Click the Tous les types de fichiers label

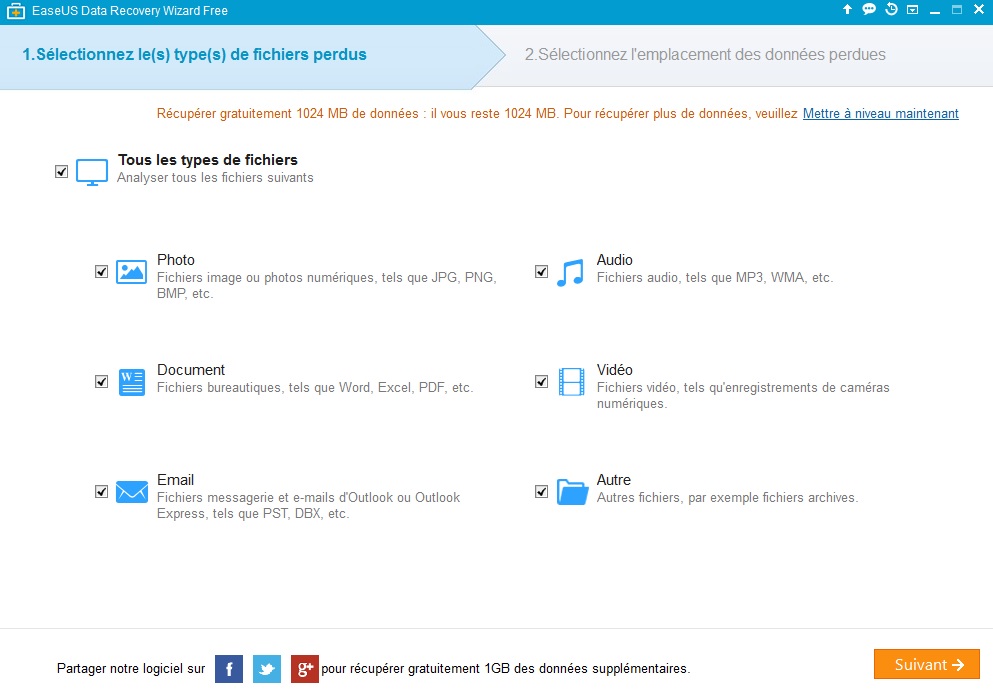tap(208, 160)
